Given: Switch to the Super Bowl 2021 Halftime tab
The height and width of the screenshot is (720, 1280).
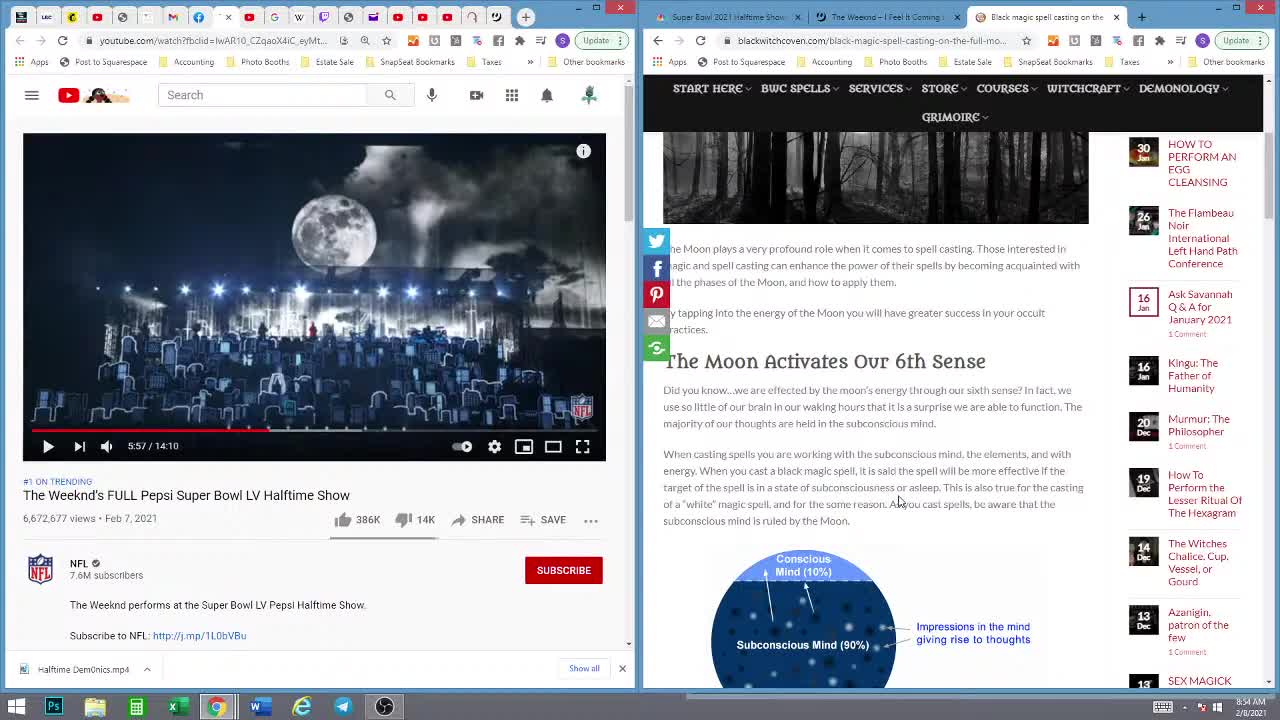Looking at the screenshot, I should click(x=728, y=17).
